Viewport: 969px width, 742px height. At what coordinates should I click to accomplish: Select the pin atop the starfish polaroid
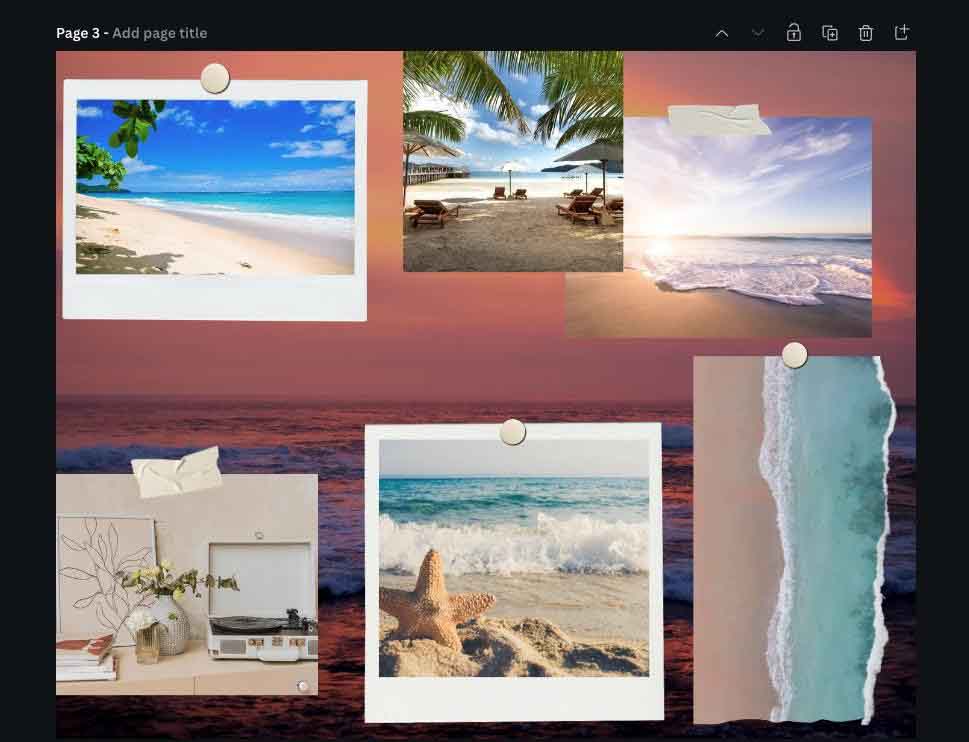coord(513,432)
